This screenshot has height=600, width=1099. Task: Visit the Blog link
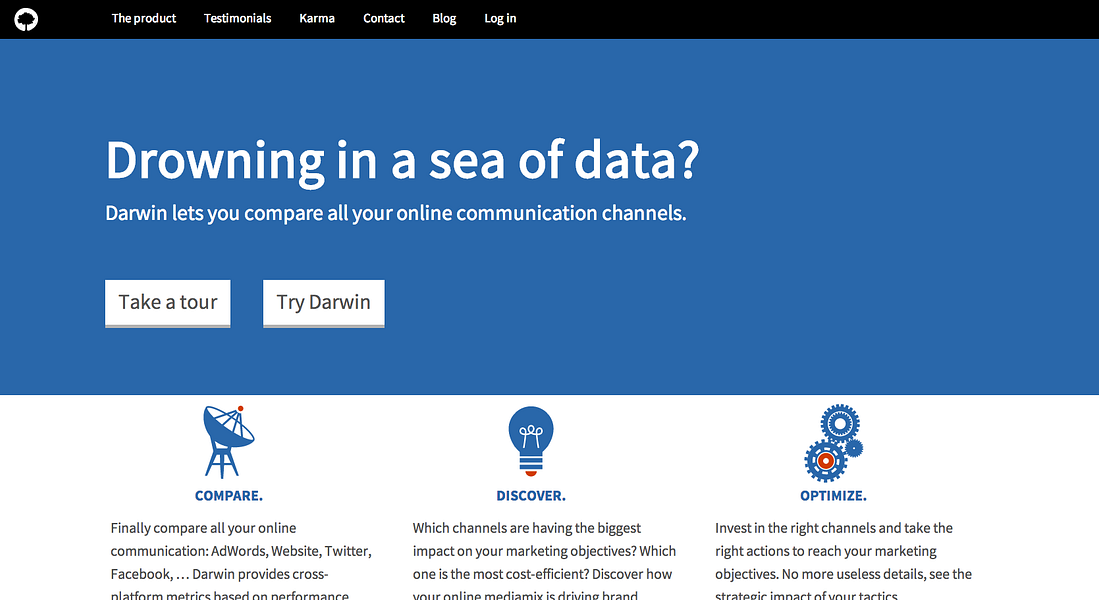[444, 18]
